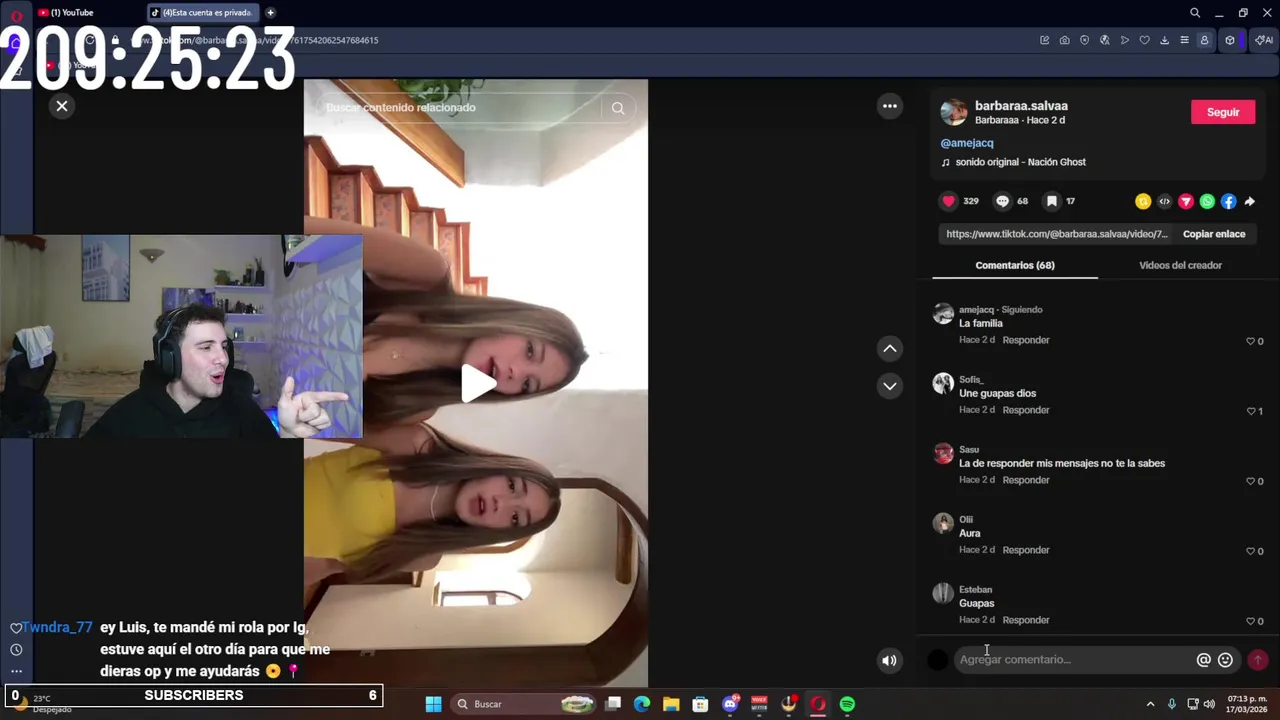Open Opera tab search magnifier

(1195, 13)
